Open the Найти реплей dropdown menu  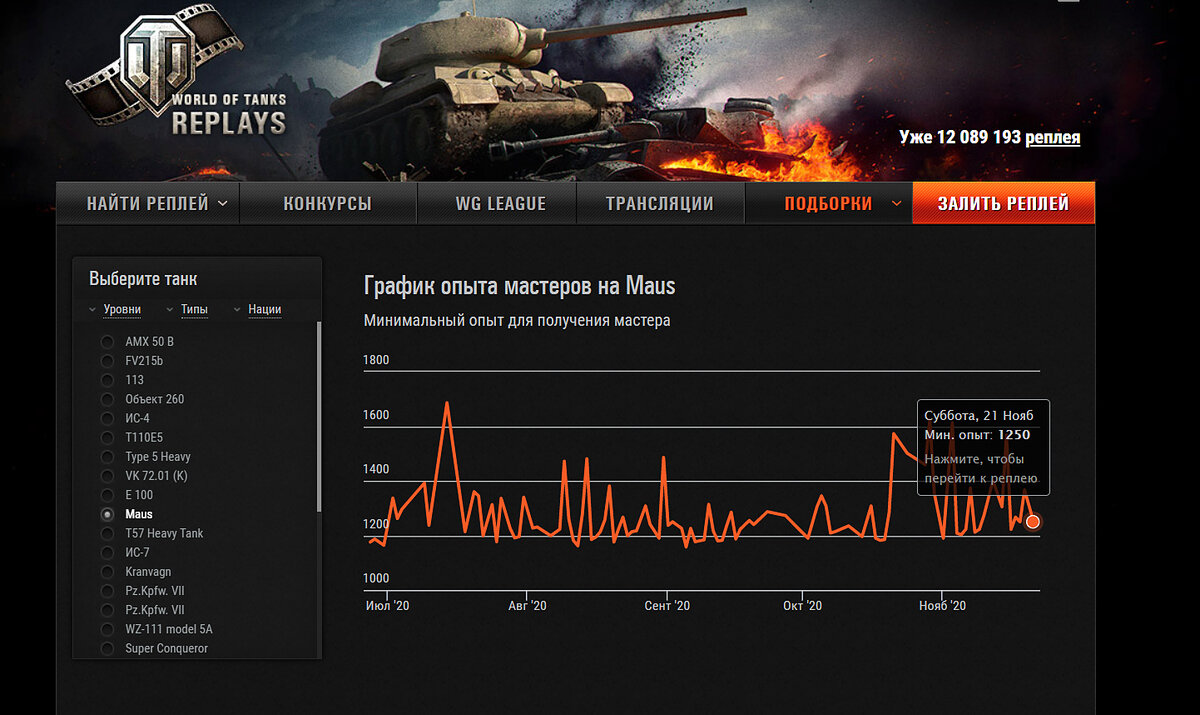pos(148,203)
